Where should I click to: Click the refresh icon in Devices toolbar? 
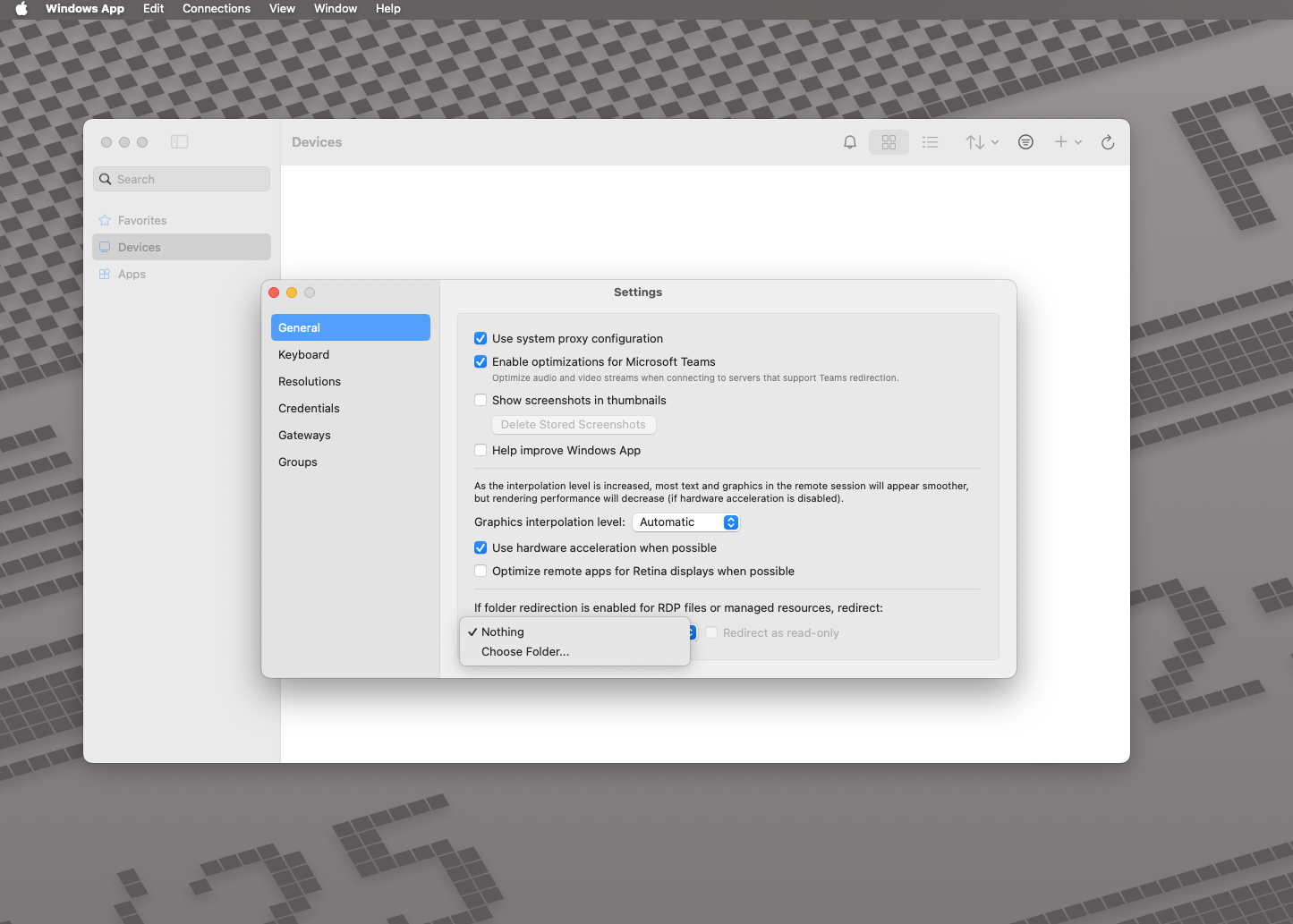(1108, 142)
